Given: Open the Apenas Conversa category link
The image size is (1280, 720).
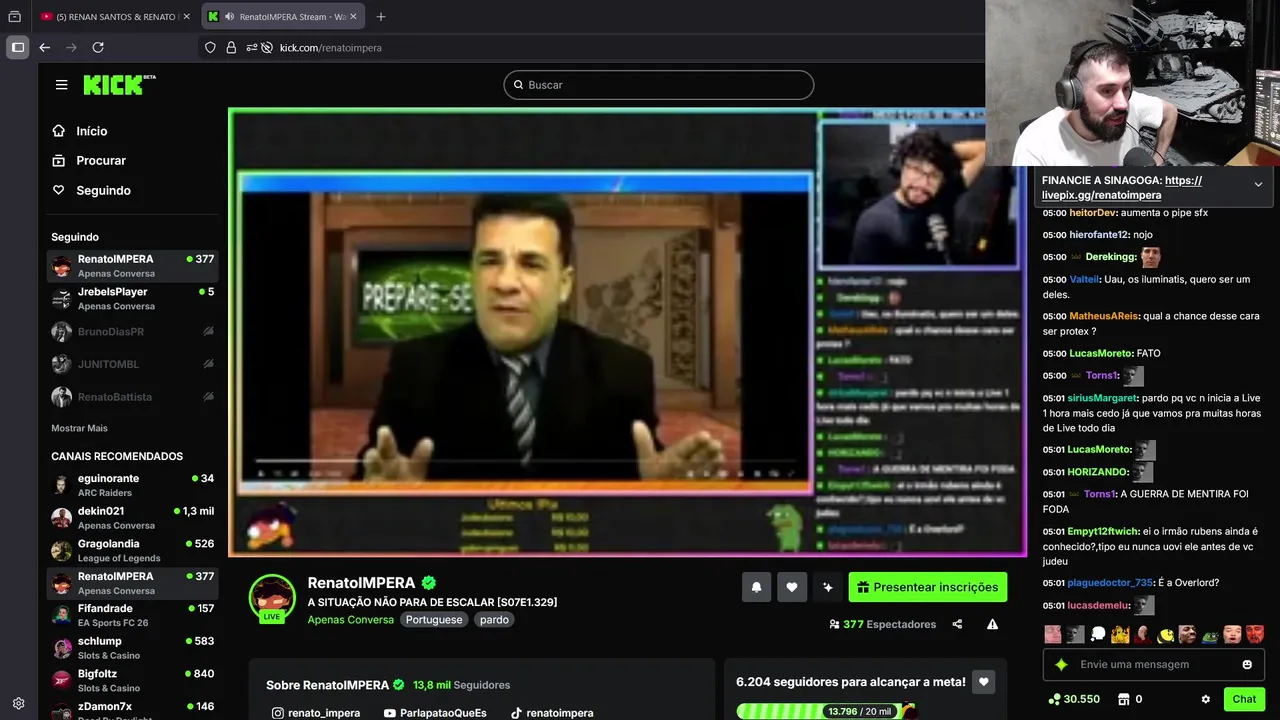Looking at the screenshot, I should [350, 620].
